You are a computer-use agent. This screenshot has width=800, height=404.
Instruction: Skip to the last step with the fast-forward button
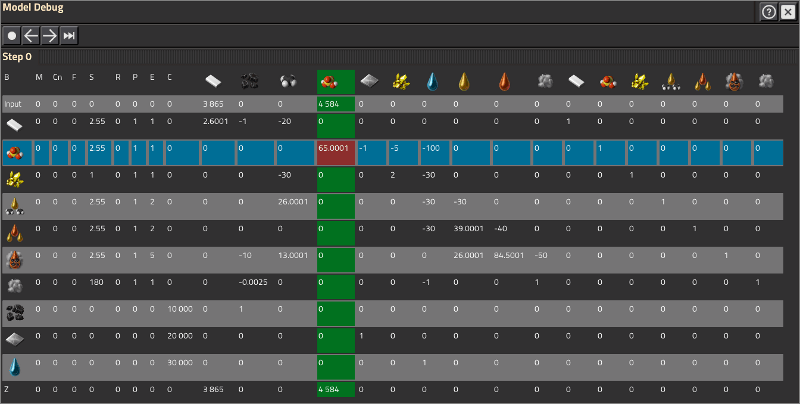coord(68,35)
